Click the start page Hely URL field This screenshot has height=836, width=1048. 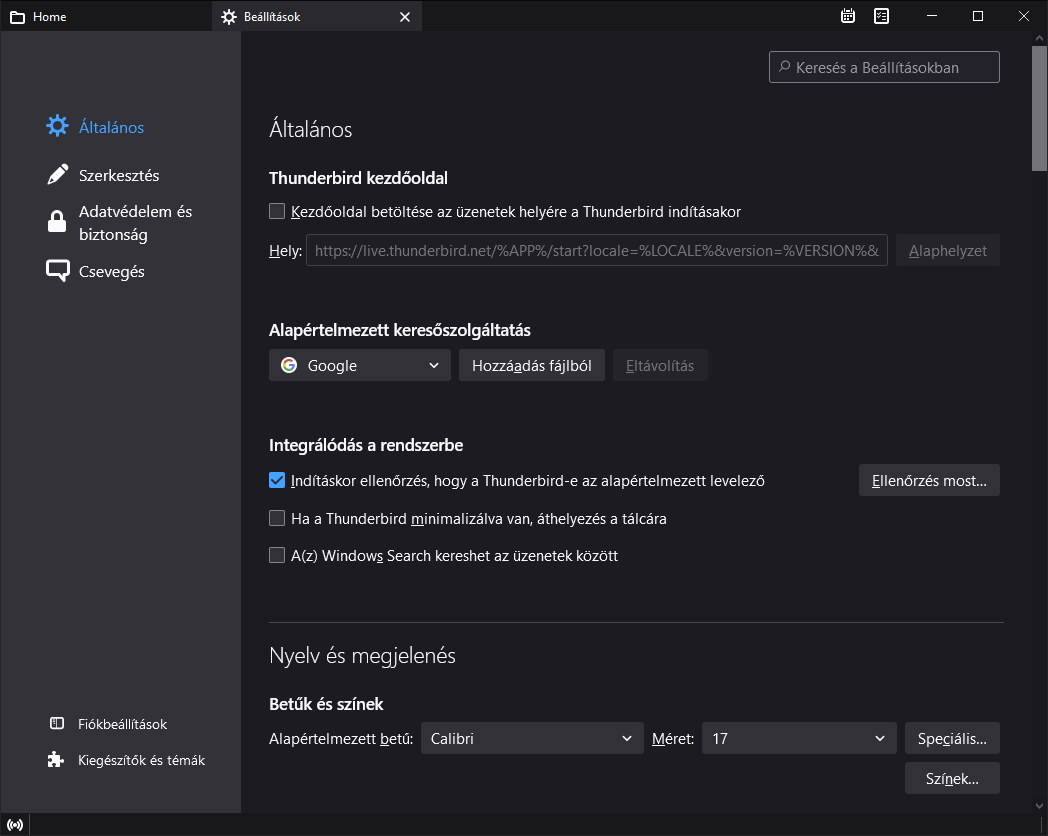pos(597,251)
